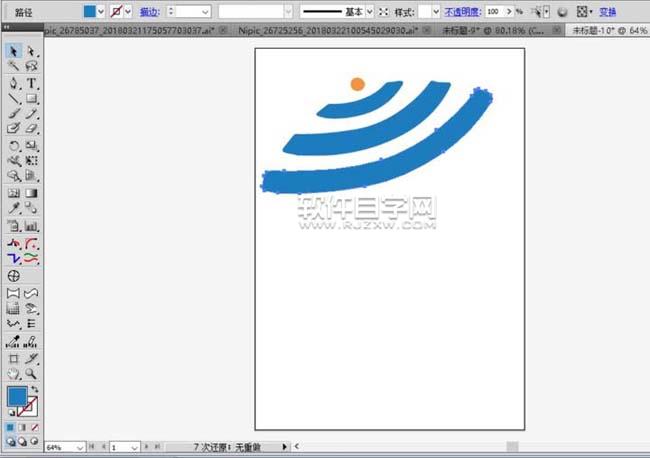This screenshot has width=650, height=458.
Task: Reset to default fill and stroke
Action: [x=11, y=412]
